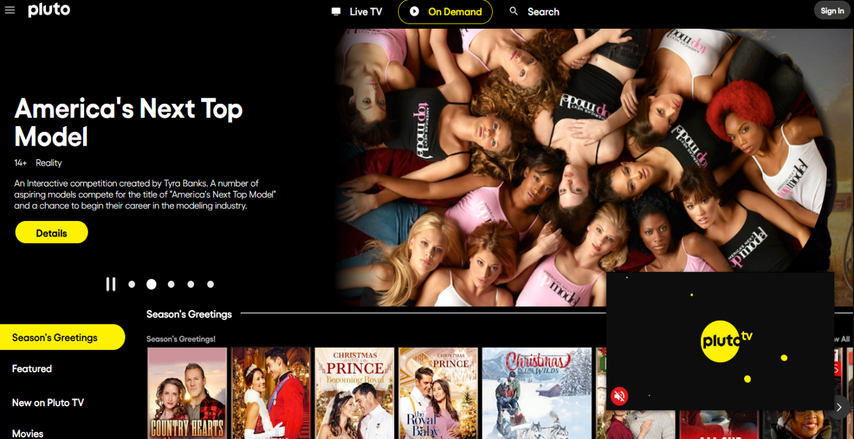This screenshot has width=854, height=439.
Task: Select Season's Greetings category
Action: coord(62,337)
